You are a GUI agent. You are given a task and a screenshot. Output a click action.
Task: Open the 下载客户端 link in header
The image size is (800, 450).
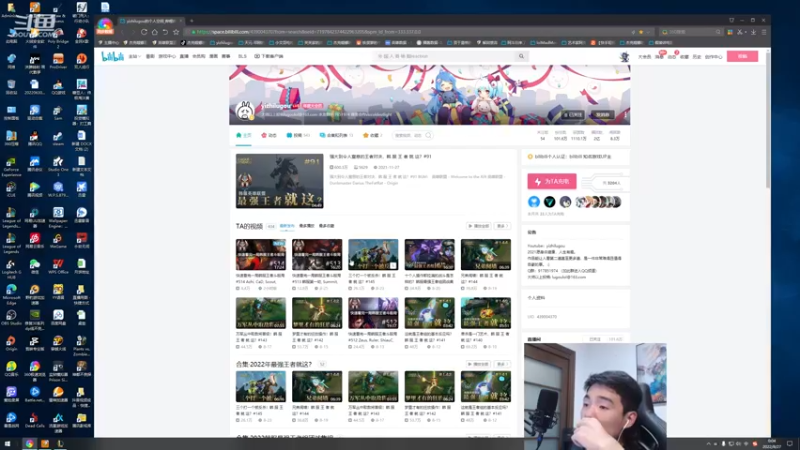269,56
